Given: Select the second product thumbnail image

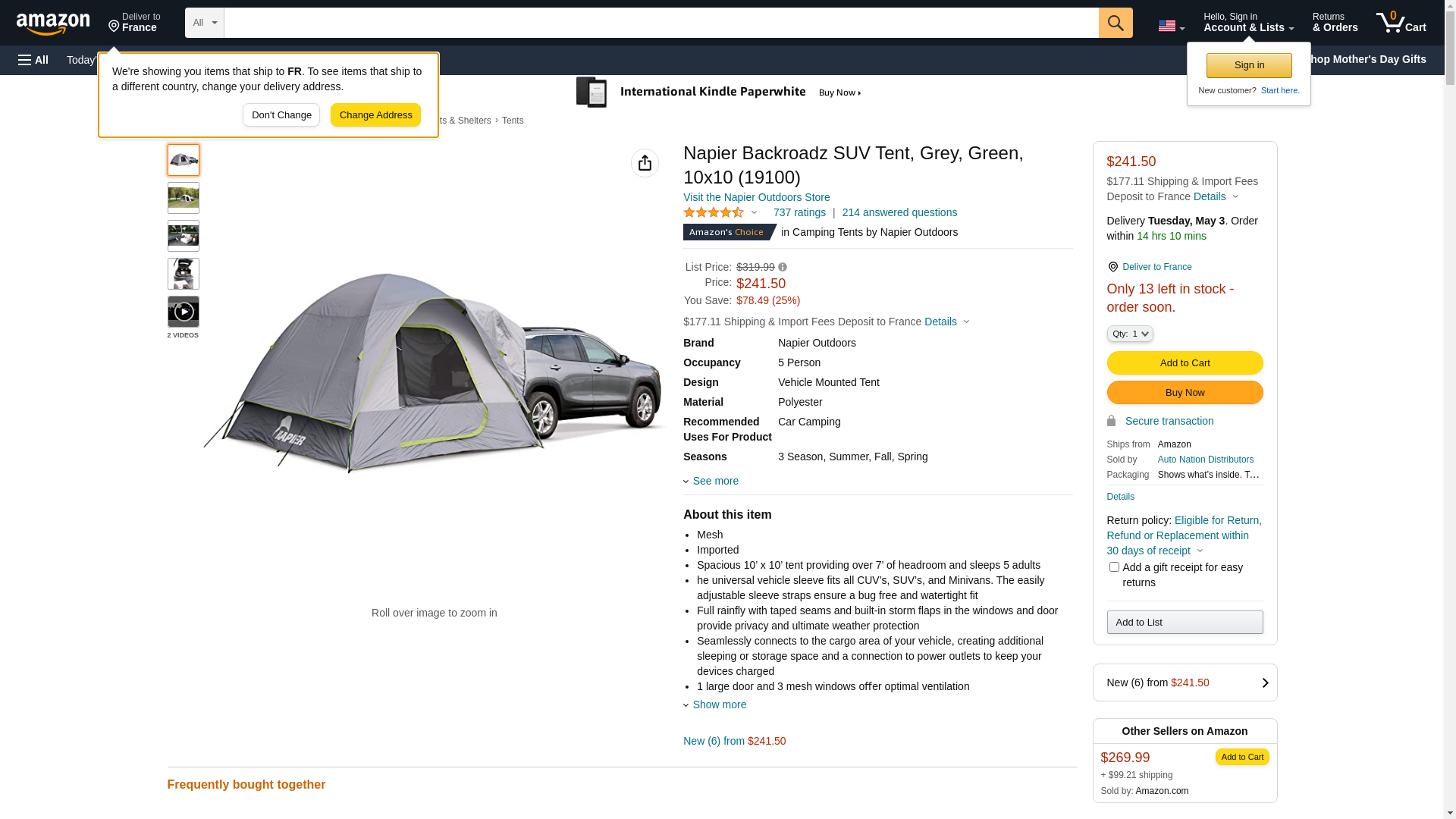Looking at the screenshot, I should pyautogui.click(x=184, y=198).
